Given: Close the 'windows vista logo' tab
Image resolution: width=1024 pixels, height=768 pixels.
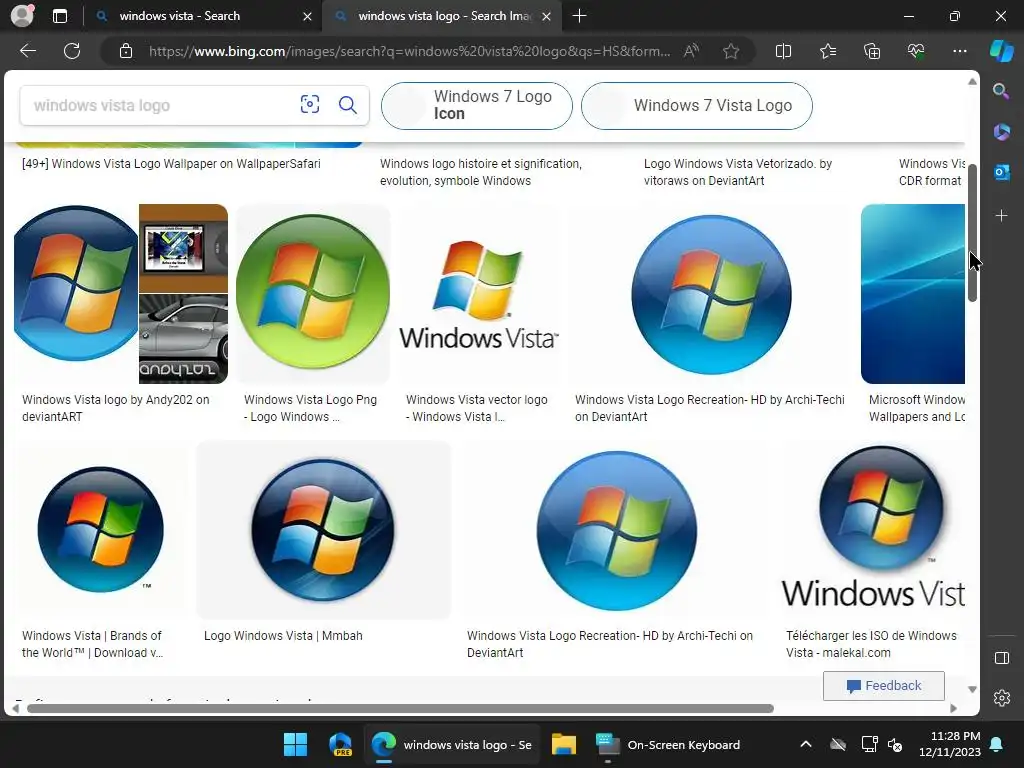Looking at the screenshot, I should tap(547, 16).
